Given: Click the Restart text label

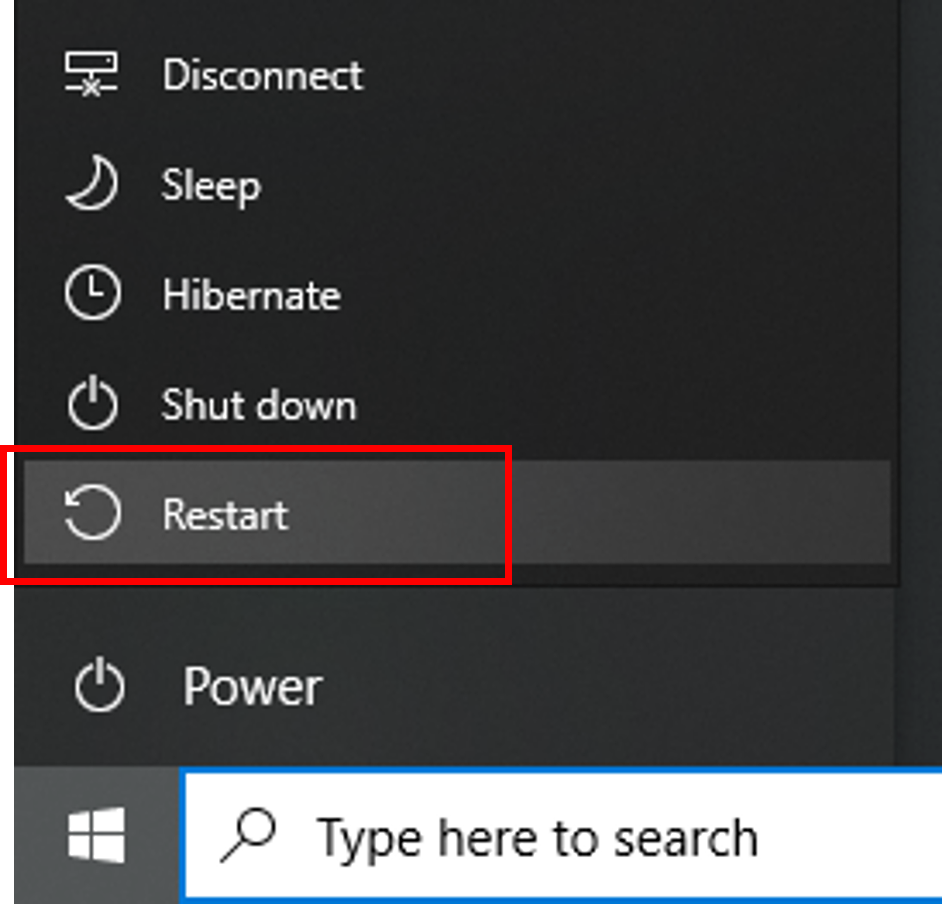Looking at the screenshot, I should coord(225,515).
